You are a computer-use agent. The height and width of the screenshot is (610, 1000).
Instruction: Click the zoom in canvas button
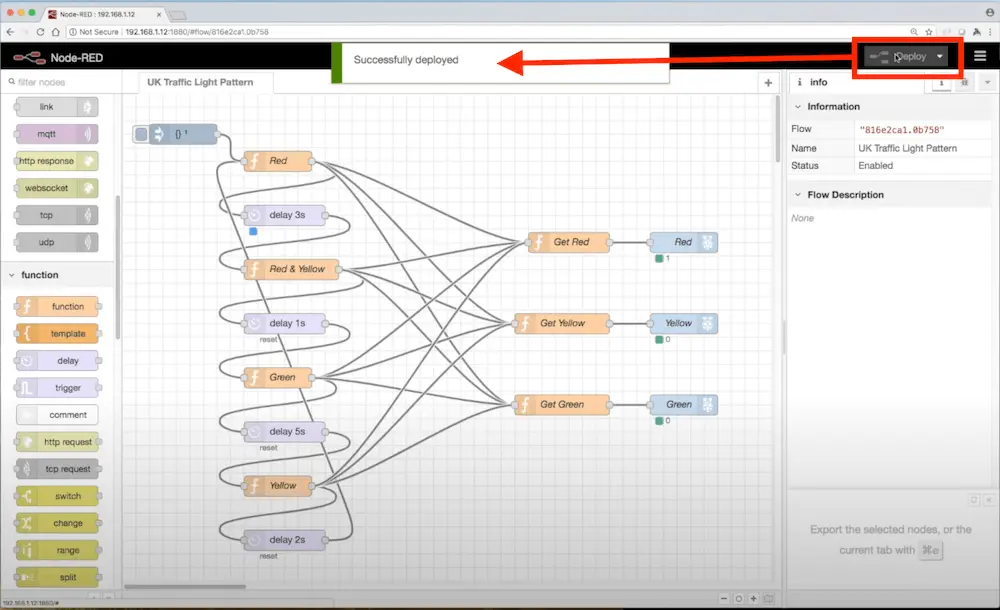[x=754, y=598]
